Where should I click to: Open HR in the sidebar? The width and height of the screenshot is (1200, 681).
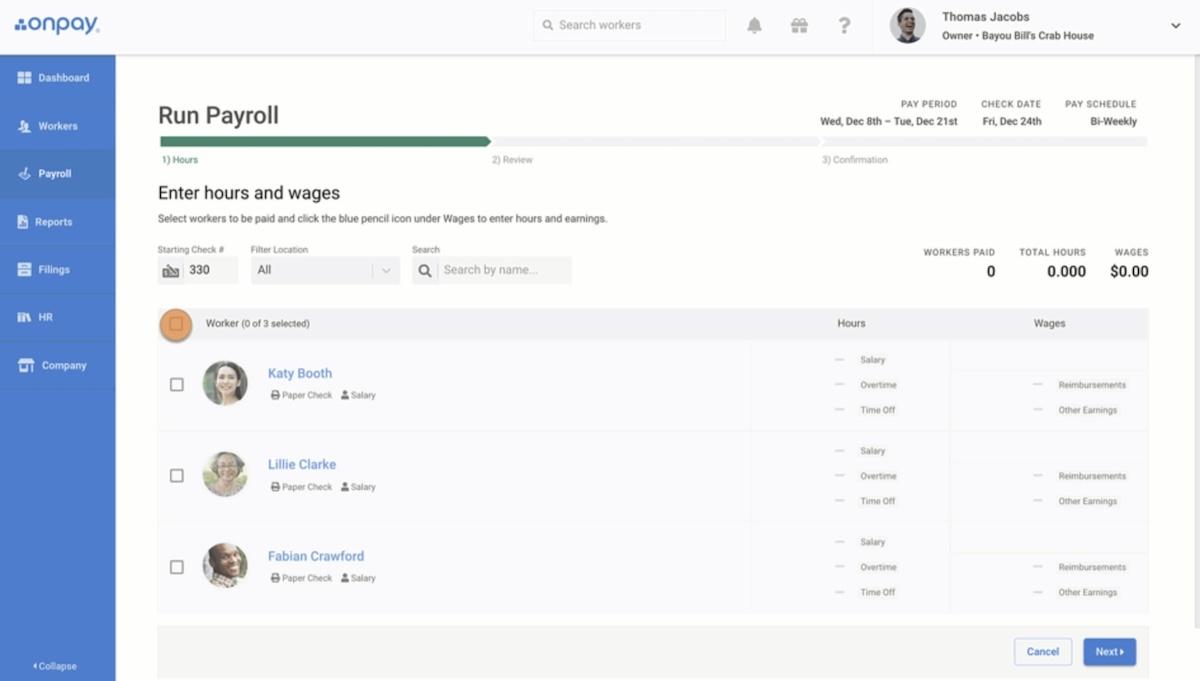point(57,317)
